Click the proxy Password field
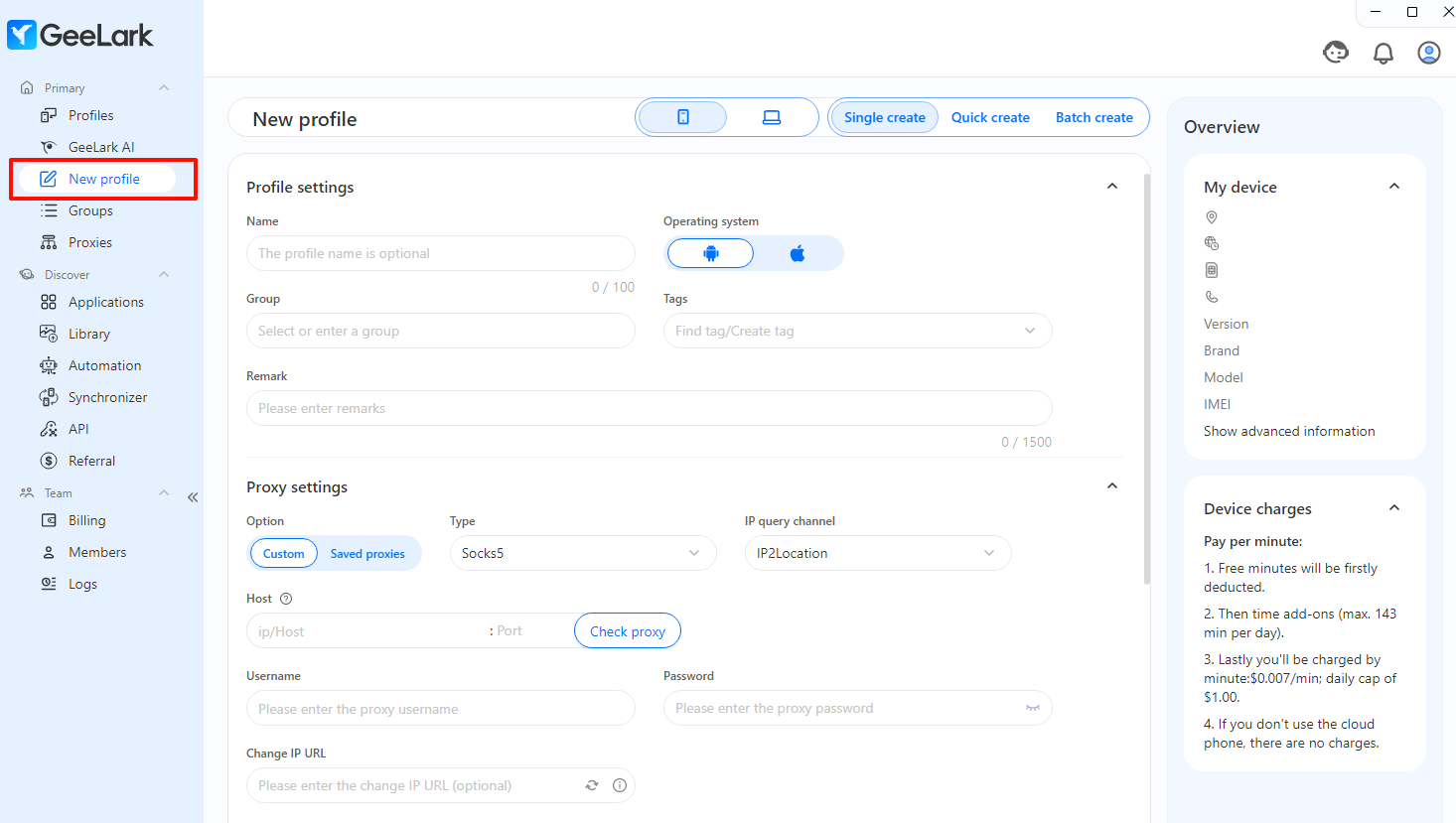The image size is (1456, 823). coord(857,708)
